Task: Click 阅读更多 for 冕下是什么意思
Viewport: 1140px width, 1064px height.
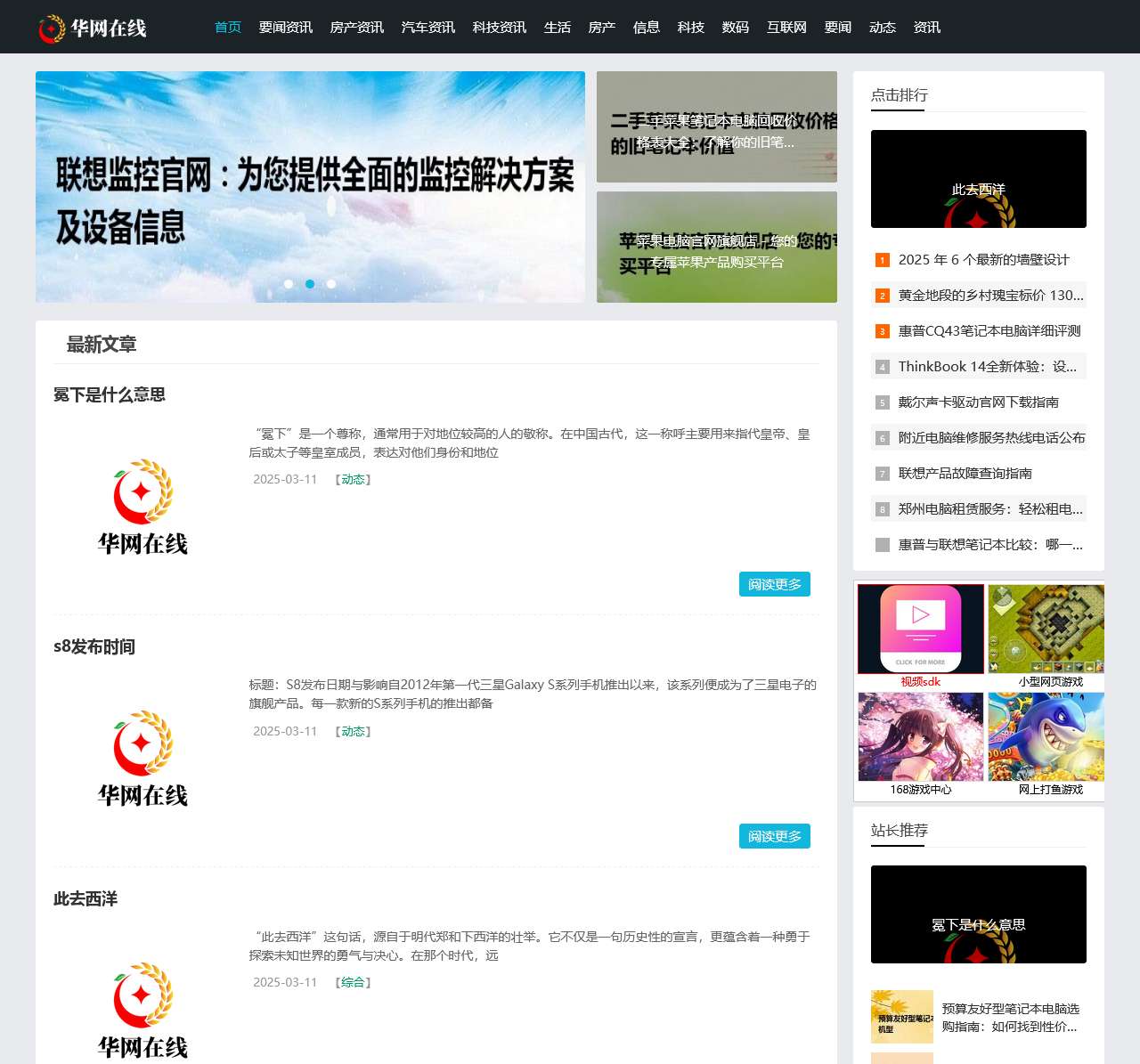Action: (x=775, y=584)
